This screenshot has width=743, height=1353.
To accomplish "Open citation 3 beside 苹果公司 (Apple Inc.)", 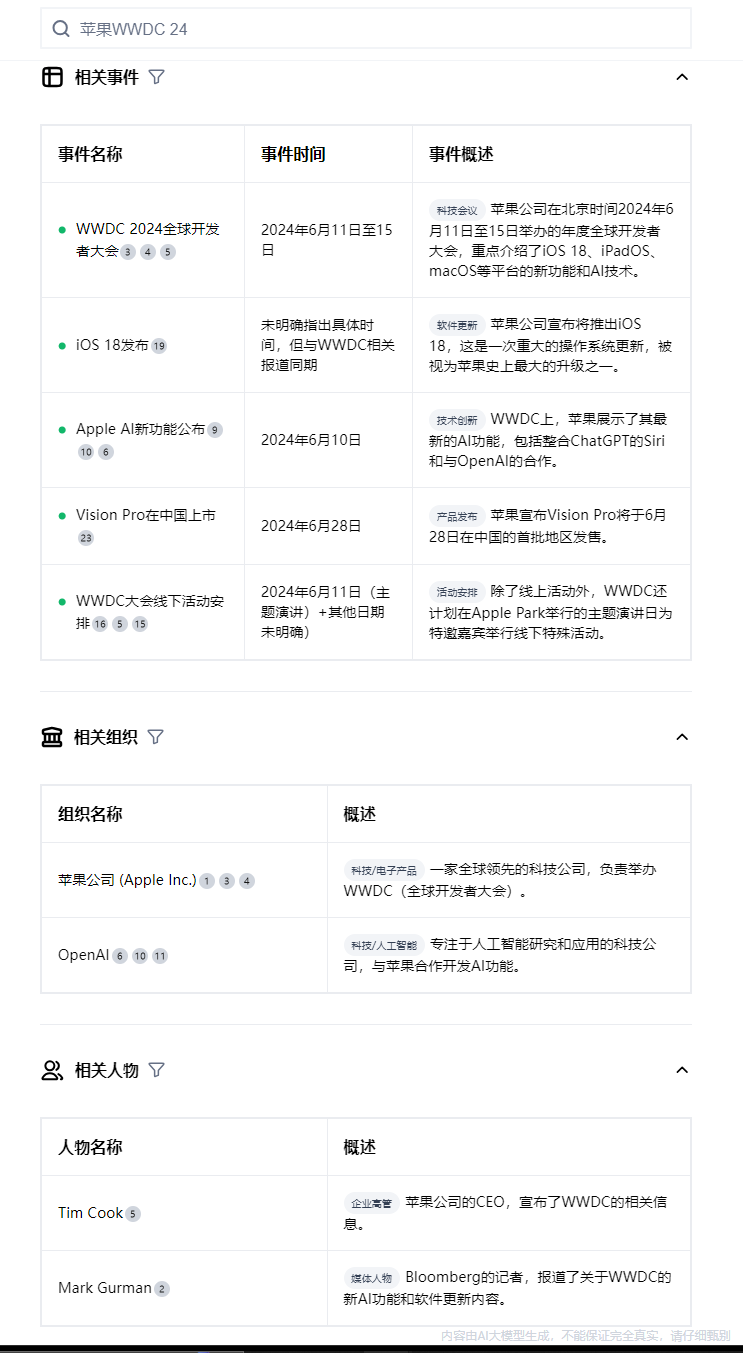I will coord(227,881).
